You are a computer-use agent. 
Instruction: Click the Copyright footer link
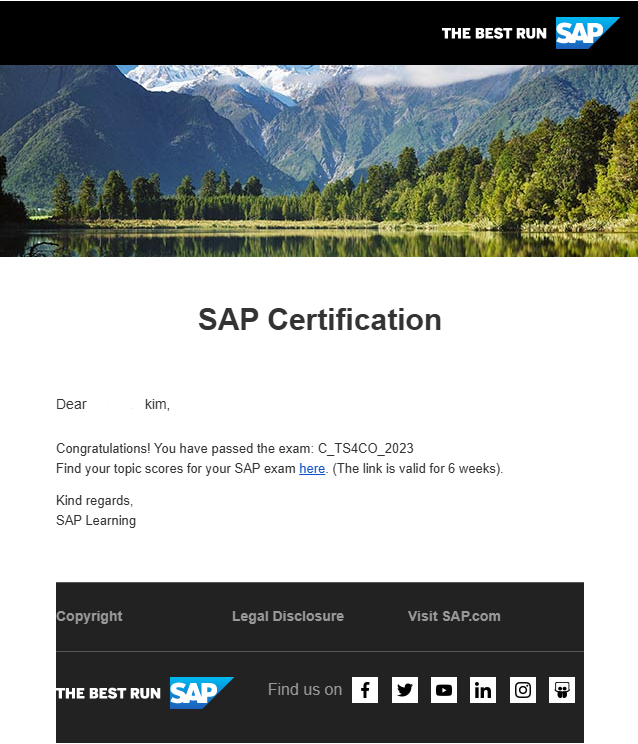(89, 616)
